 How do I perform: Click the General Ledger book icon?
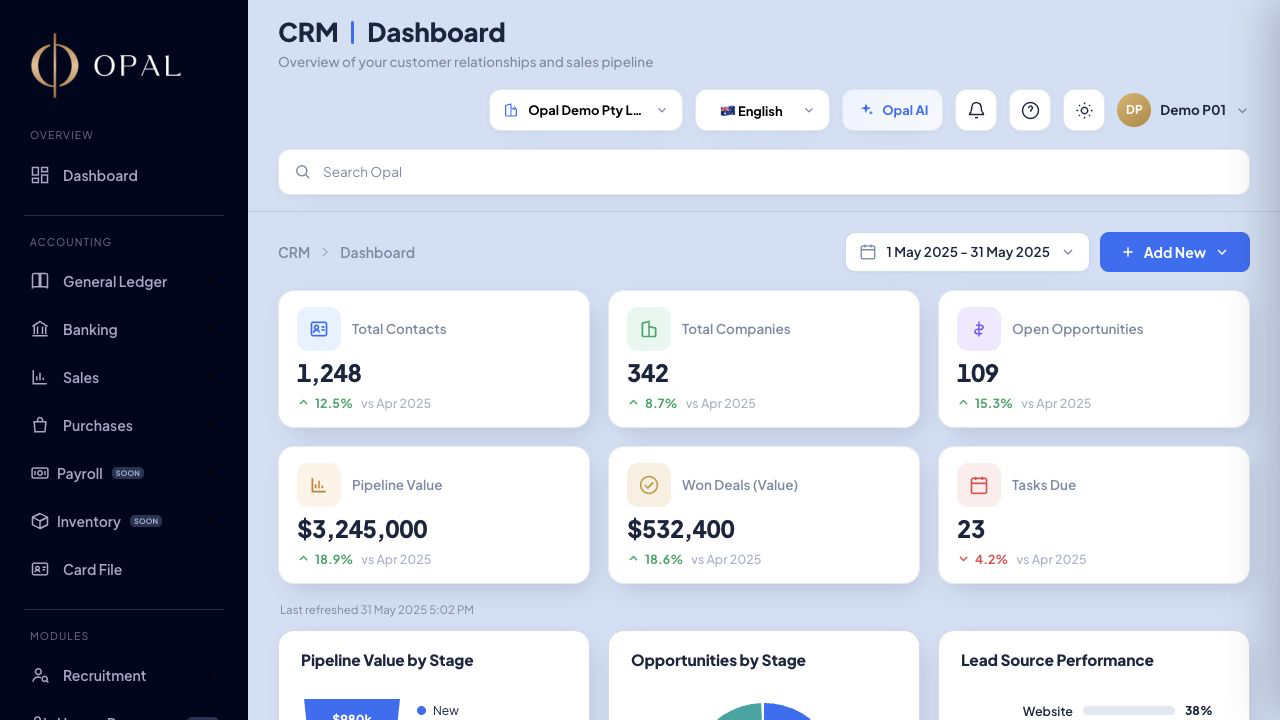pyautogui.click(x=40, y=281)
